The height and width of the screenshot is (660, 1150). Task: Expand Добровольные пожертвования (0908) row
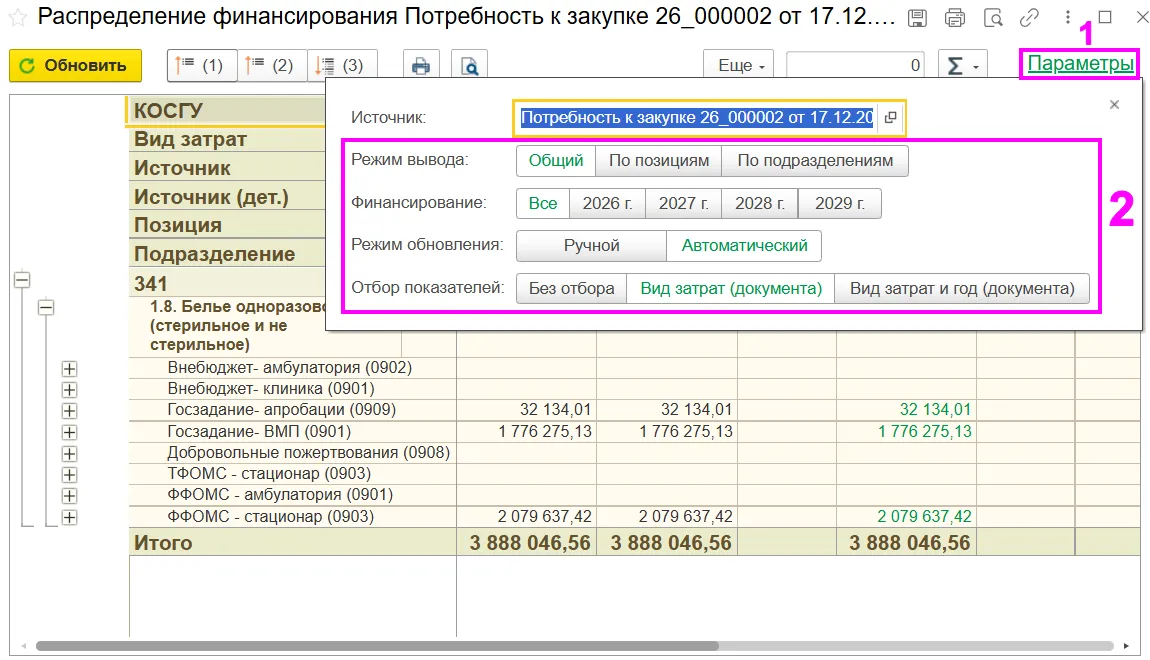pyautogui.click(x=69, y=454)
